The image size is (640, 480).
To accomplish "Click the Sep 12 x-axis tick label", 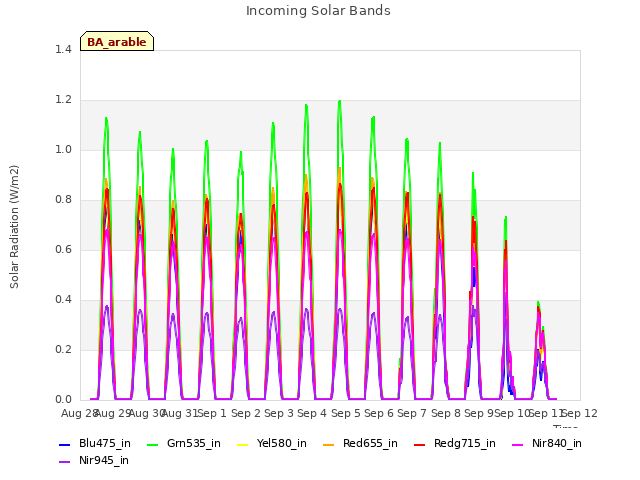I will click(580, 413).
